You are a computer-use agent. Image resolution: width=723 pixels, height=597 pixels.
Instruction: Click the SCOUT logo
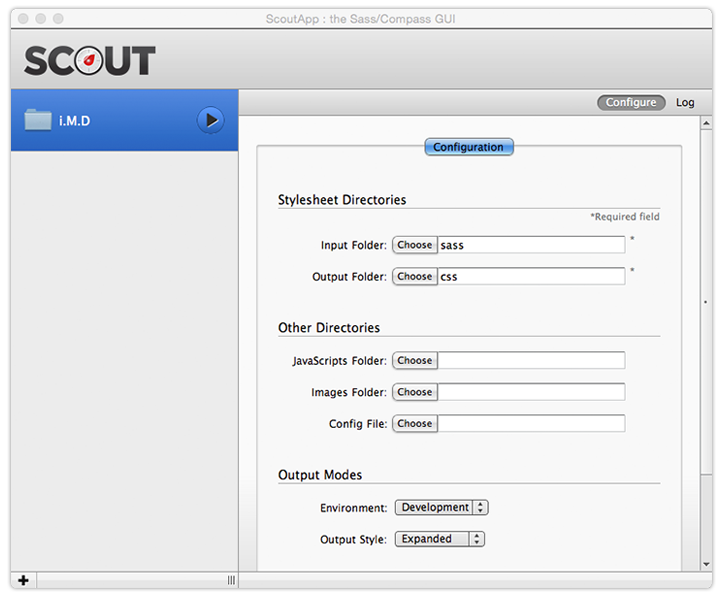pos(89,60)
